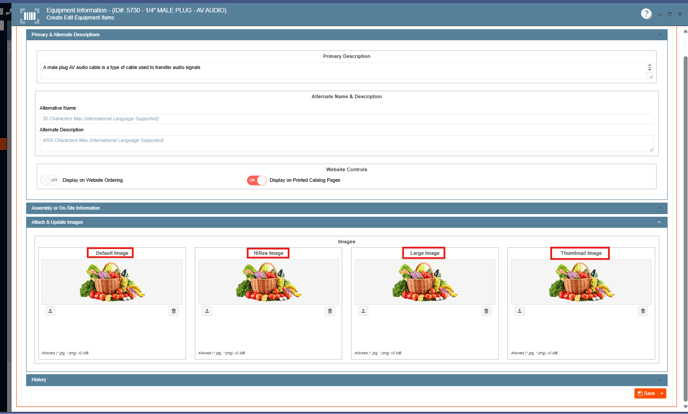Upload a new Default Image

(x=50, y=311)
